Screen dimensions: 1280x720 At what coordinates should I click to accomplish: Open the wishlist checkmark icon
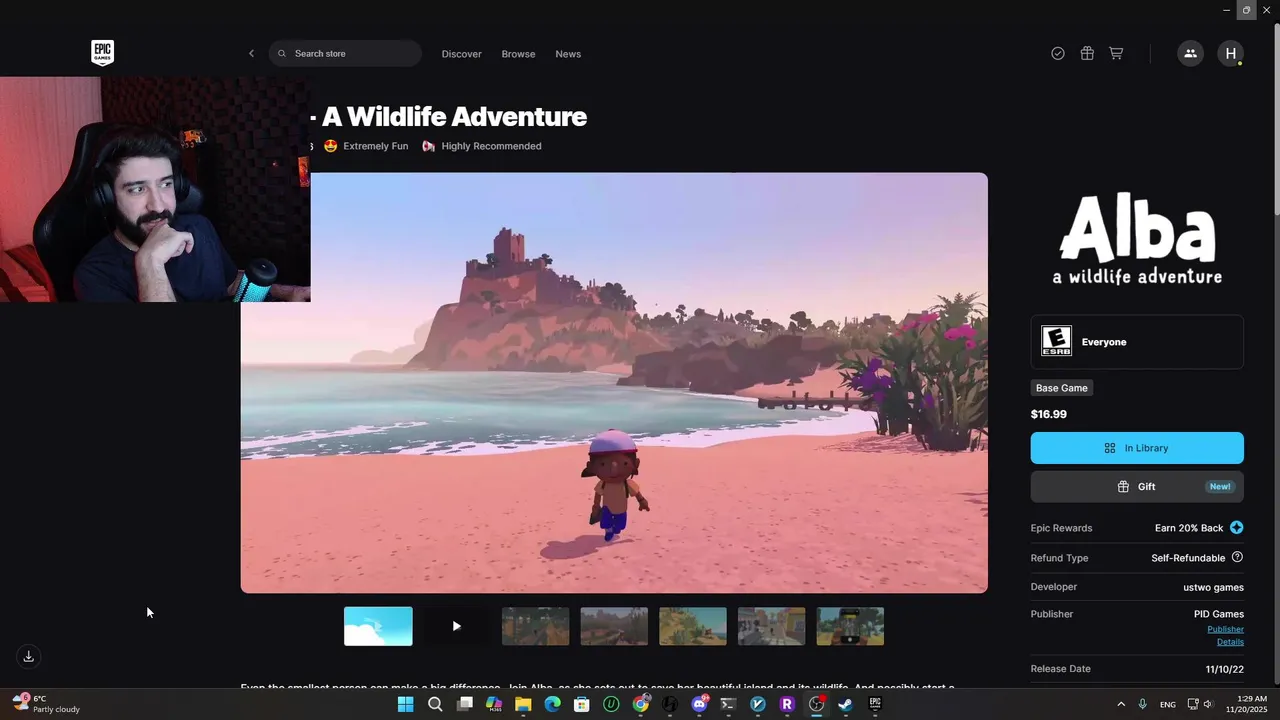tap(1058, 54)
